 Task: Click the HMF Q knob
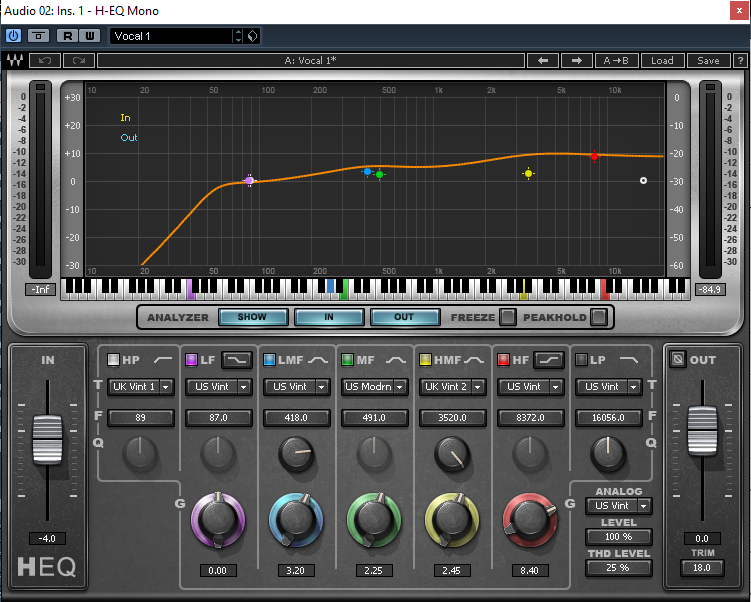coord(452,453)
